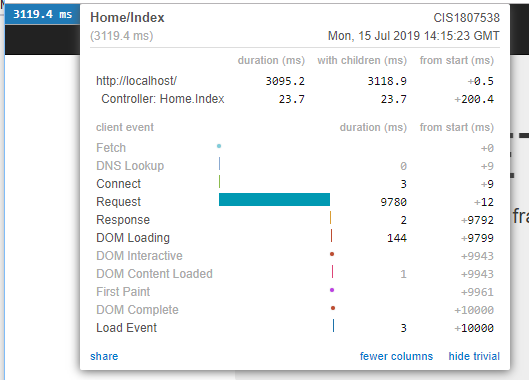This screenshot has width=529, height=380.
Task: Click the Connect event label
Action: (x=118, y=184)
